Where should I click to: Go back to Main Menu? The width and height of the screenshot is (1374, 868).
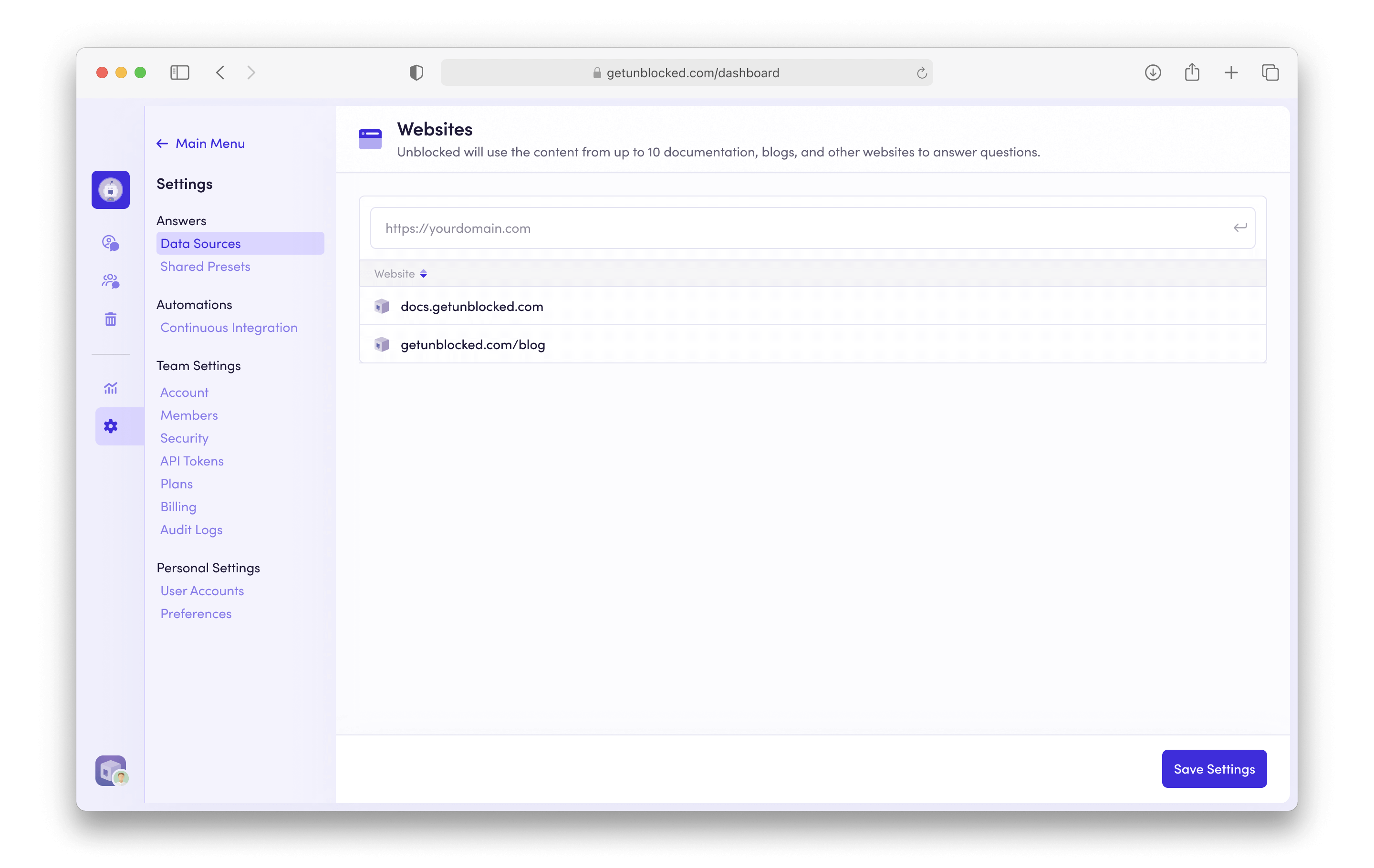pos(201,144)
